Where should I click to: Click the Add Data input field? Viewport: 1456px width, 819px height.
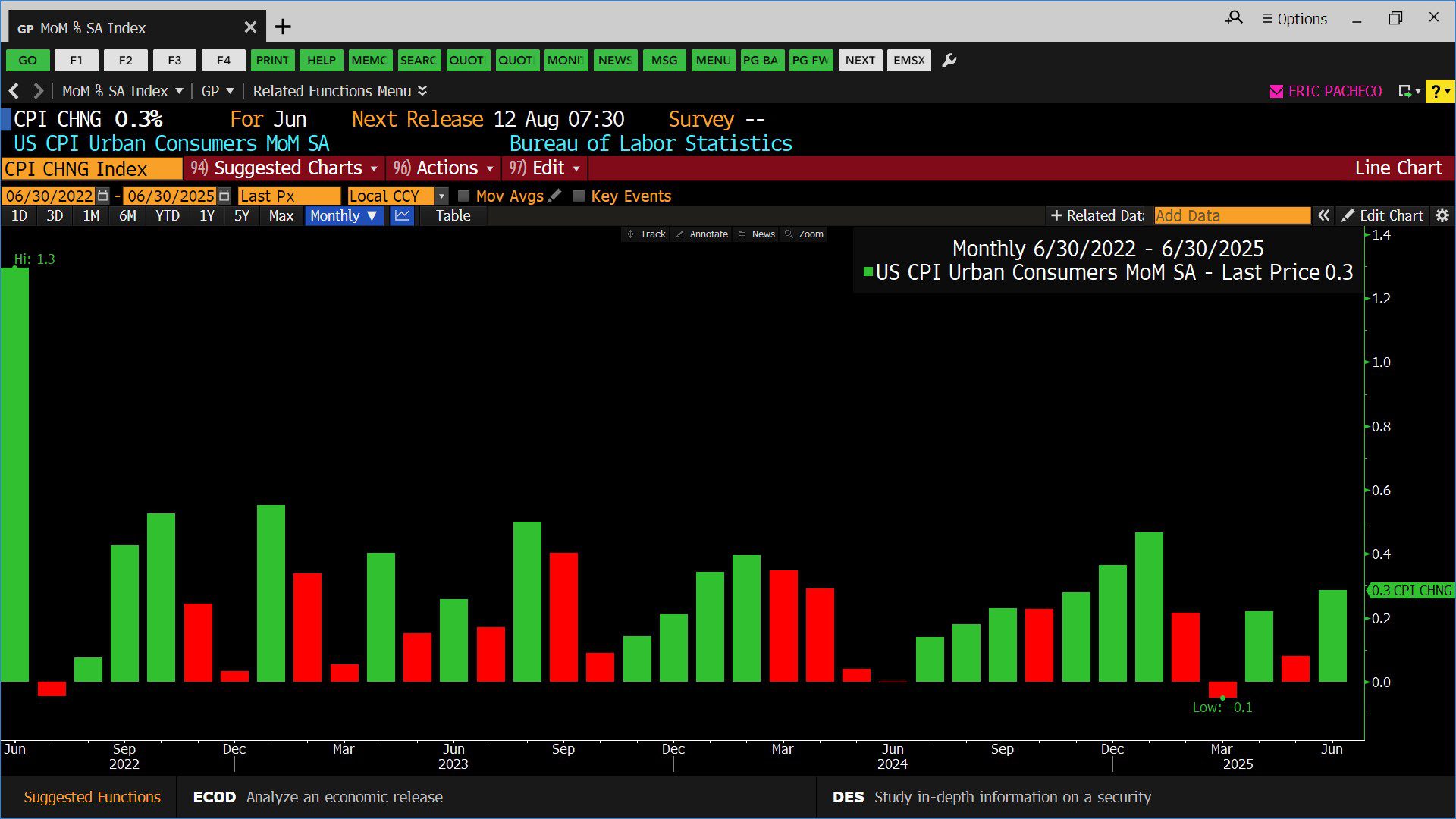pos(1232,215)
